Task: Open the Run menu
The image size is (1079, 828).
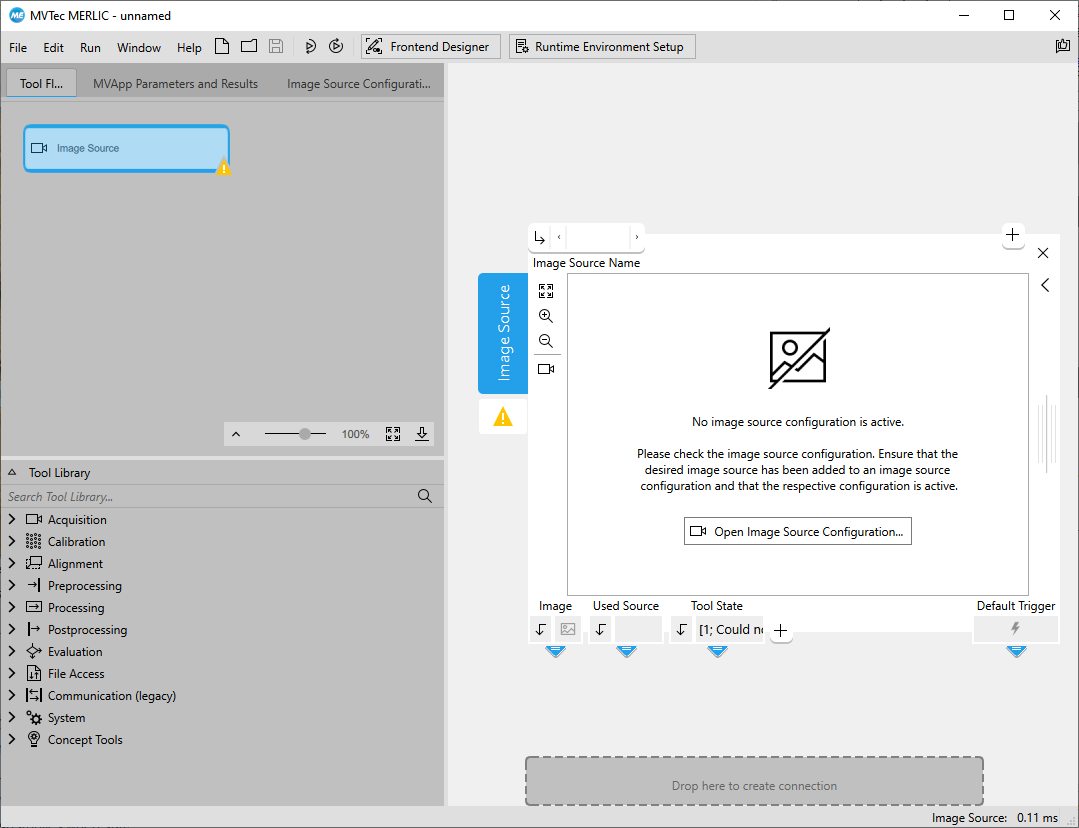Action: point(90,47)
